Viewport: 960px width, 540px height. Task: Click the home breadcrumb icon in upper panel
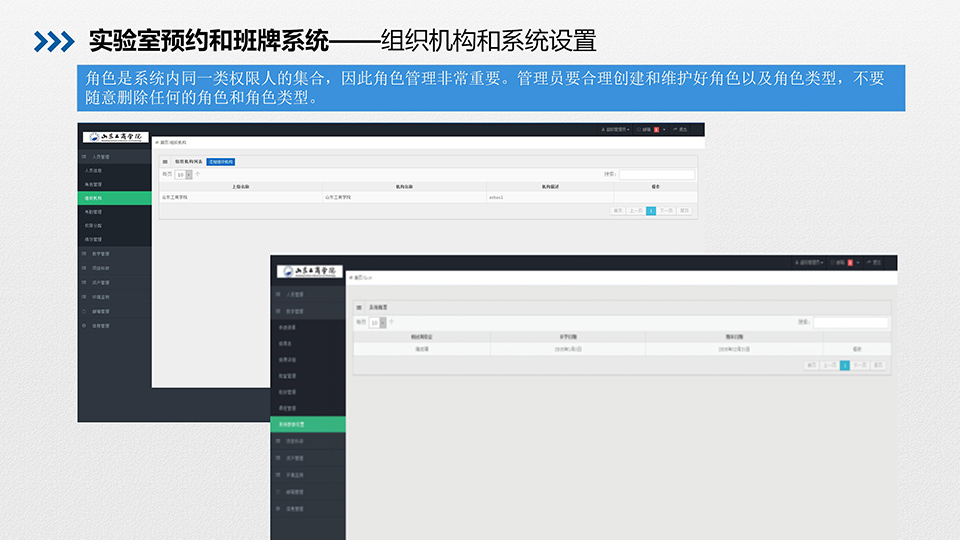pos(156,143)
